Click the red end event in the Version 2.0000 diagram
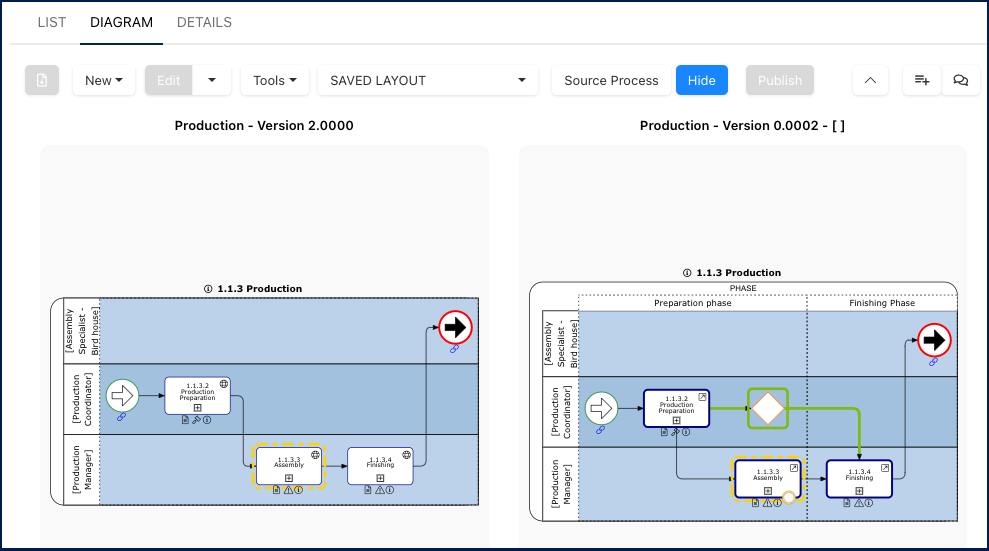Screen dimensions: 989x551 click(455, 327)
